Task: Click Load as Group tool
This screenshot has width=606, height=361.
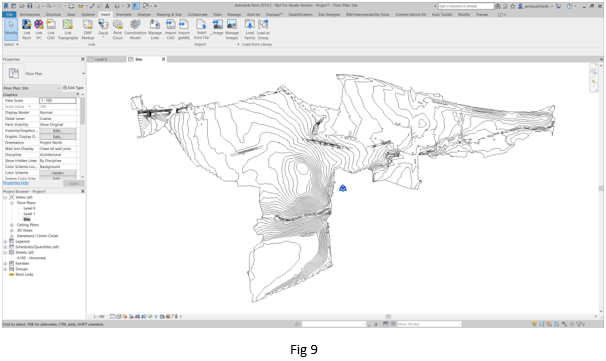Action: 263,29
